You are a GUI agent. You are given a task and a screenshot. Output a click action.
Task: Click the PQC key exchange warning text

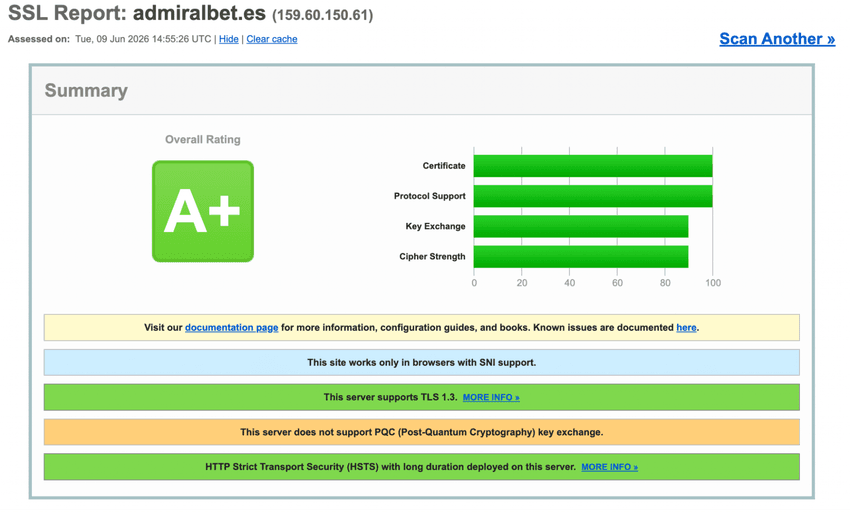pos(422,432)
